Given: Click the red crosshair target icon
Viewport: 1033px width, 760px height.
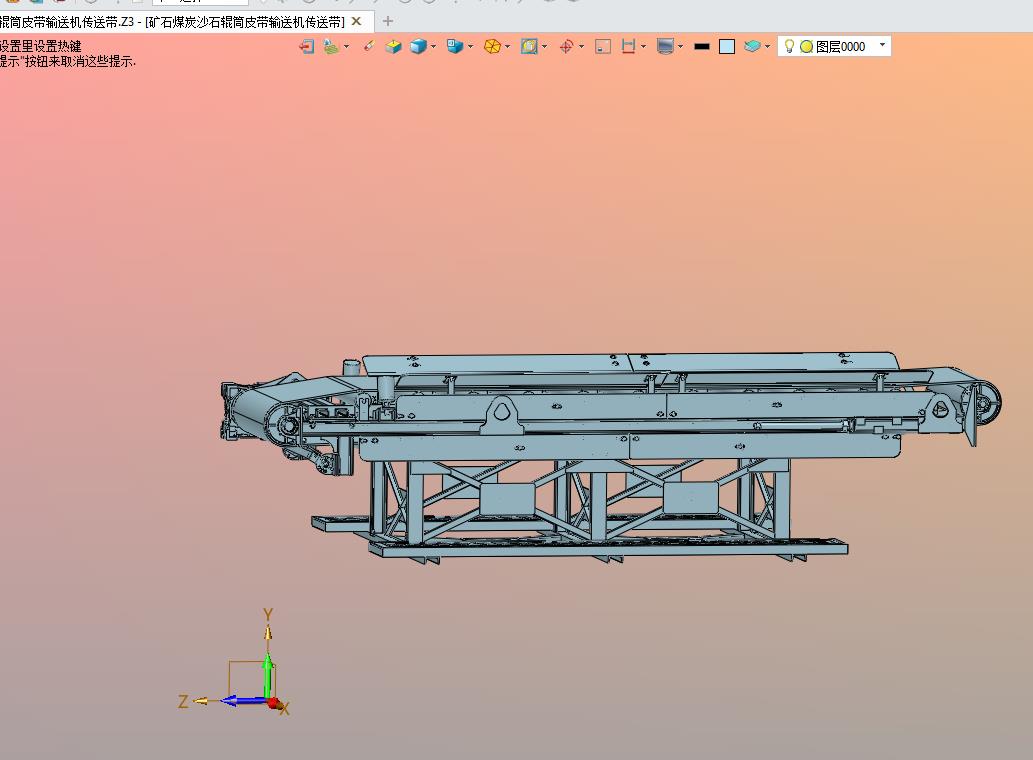Looking at the screenshot, I should (x=565, y=46).
